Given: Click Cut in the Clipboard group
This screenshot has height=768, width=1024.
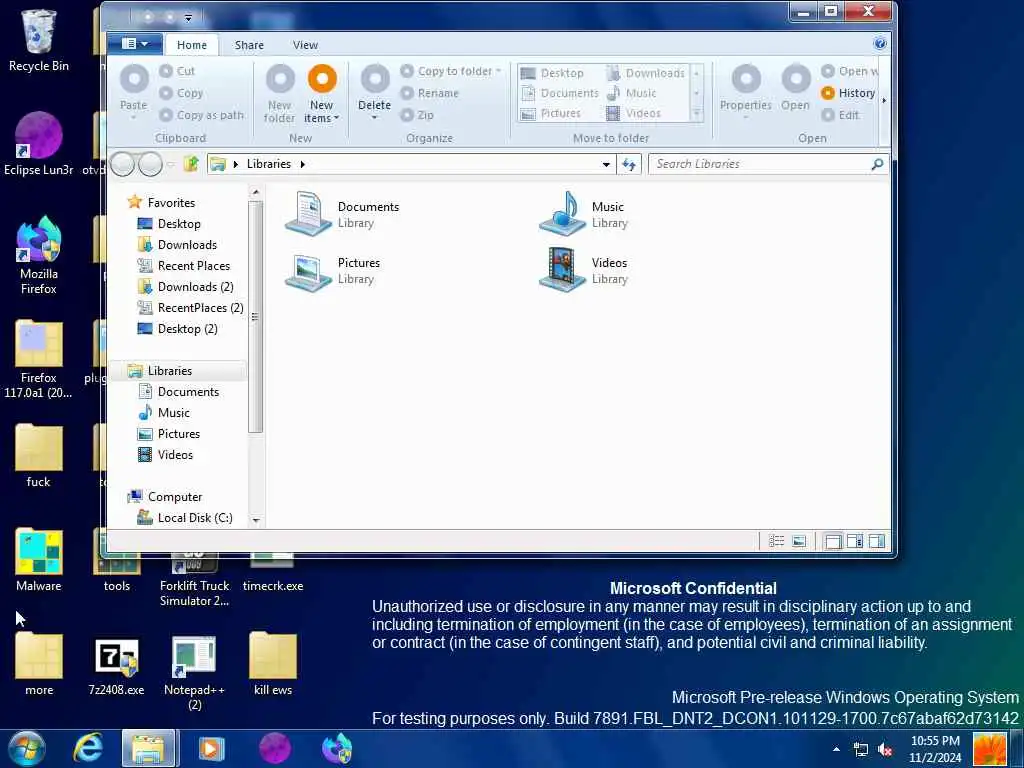Looking at the screenshot, I should click(178, 71).
